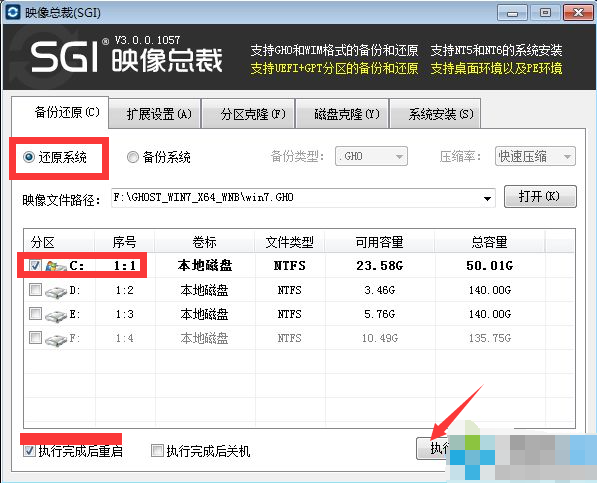Switch to 系统安装(S) tab
Image resolution: width=597 pixels, height=483 pixels.
tap(436, 114)
